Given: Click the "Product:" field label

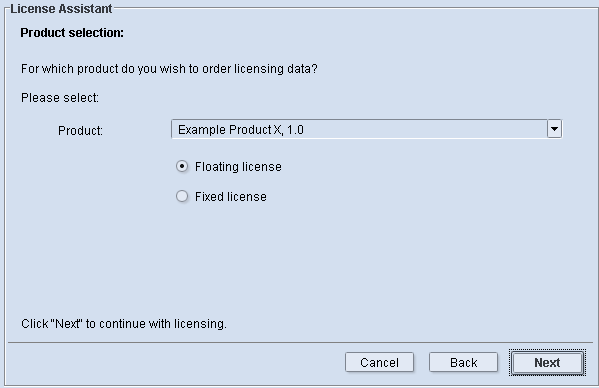Looking at the screenshot, I should tap(80, 131).
